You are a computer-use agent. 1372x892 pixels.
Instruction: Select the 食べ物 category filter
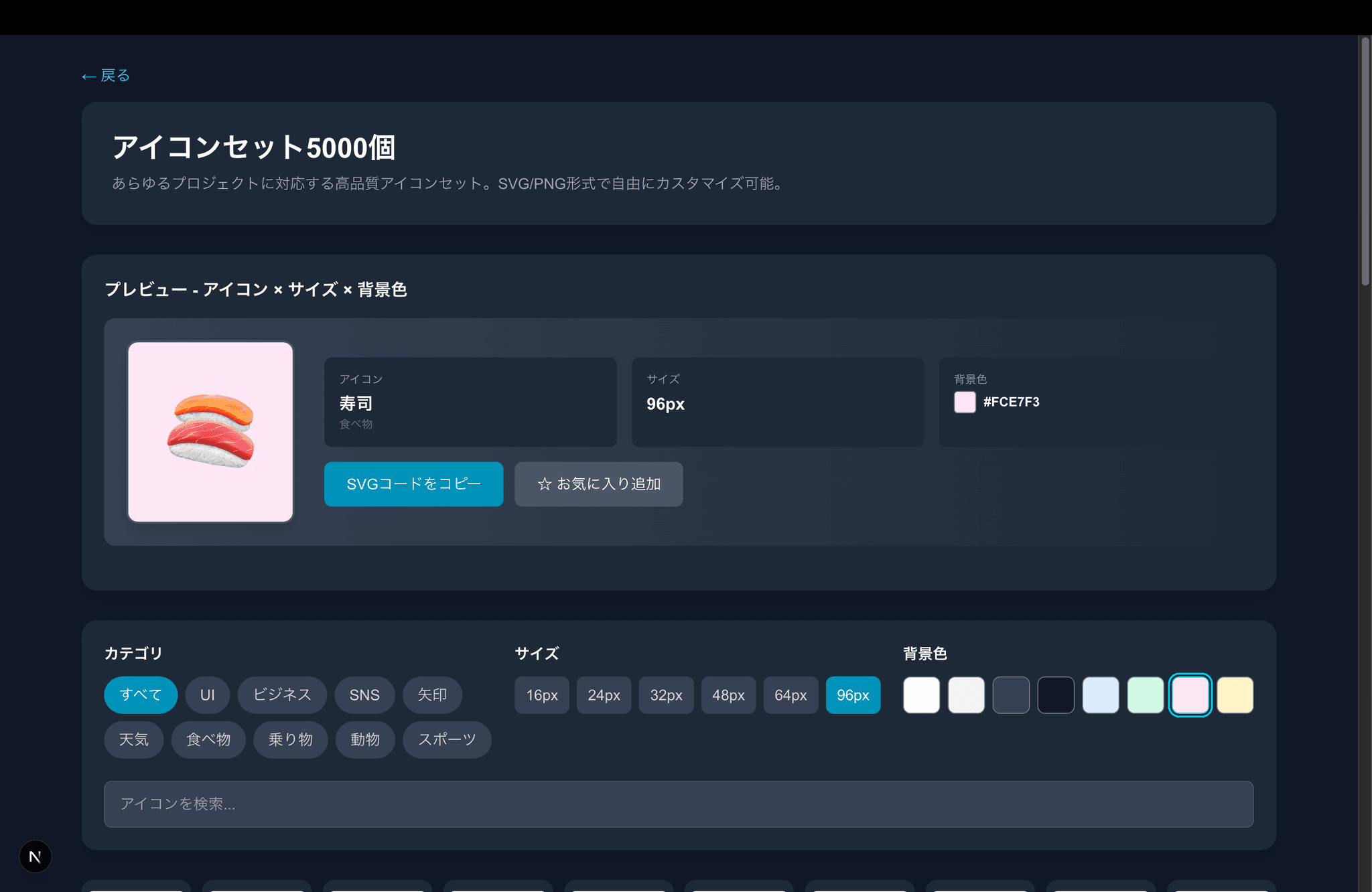(208, 740)
